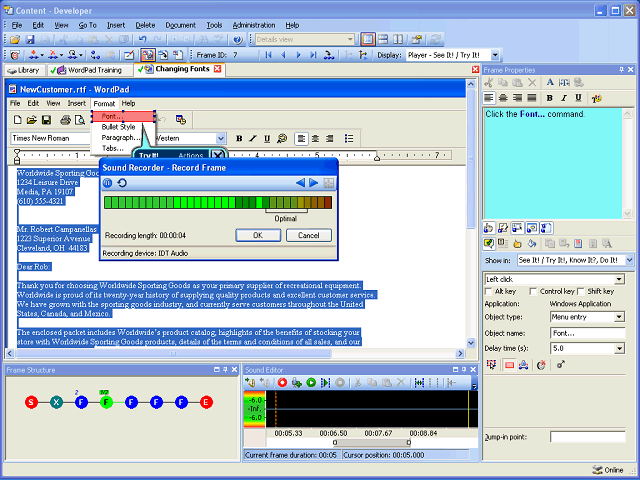Viewport: 640px width, 480px height.
Task: Open the Show in dropdown
Action: pos(629,260)
